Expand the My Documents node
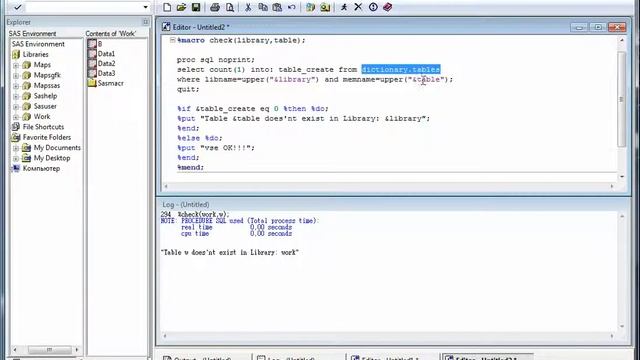Image resolution: width=640 pixels, height=360 pixels. point(16,148)
